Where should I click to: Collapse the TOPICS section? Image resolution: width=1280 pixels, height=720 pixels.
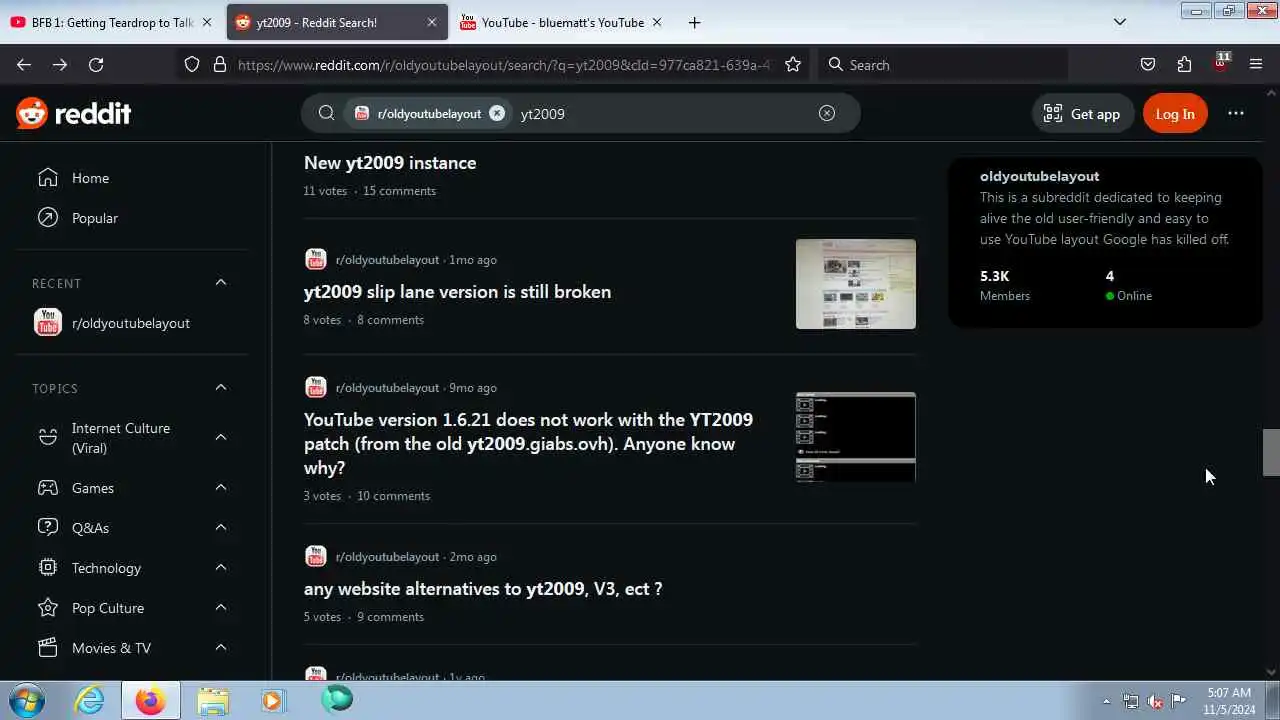click(x=221, y=388)
